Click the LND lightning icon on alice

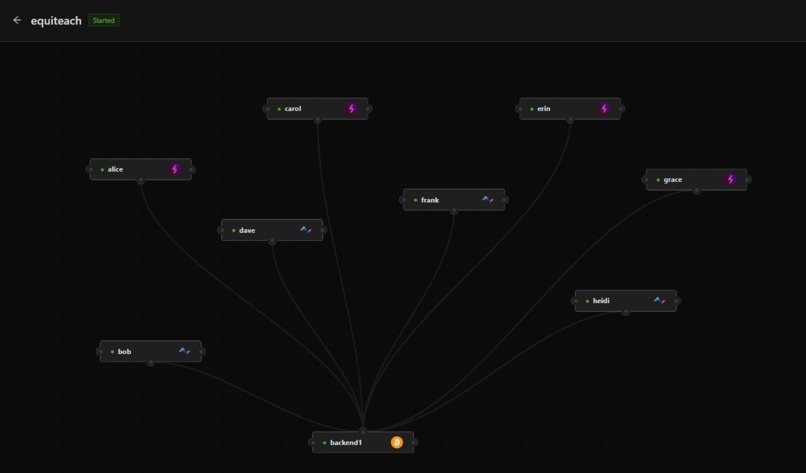point(175,169)
